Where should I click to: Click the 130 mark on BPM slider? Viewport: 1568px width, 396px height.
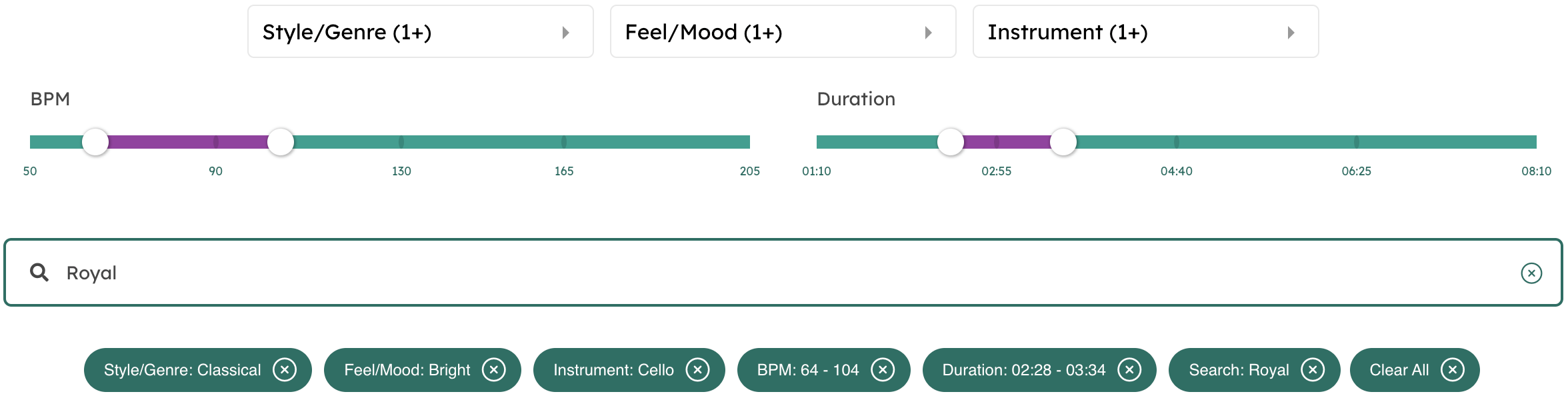(x=401, y=142)
